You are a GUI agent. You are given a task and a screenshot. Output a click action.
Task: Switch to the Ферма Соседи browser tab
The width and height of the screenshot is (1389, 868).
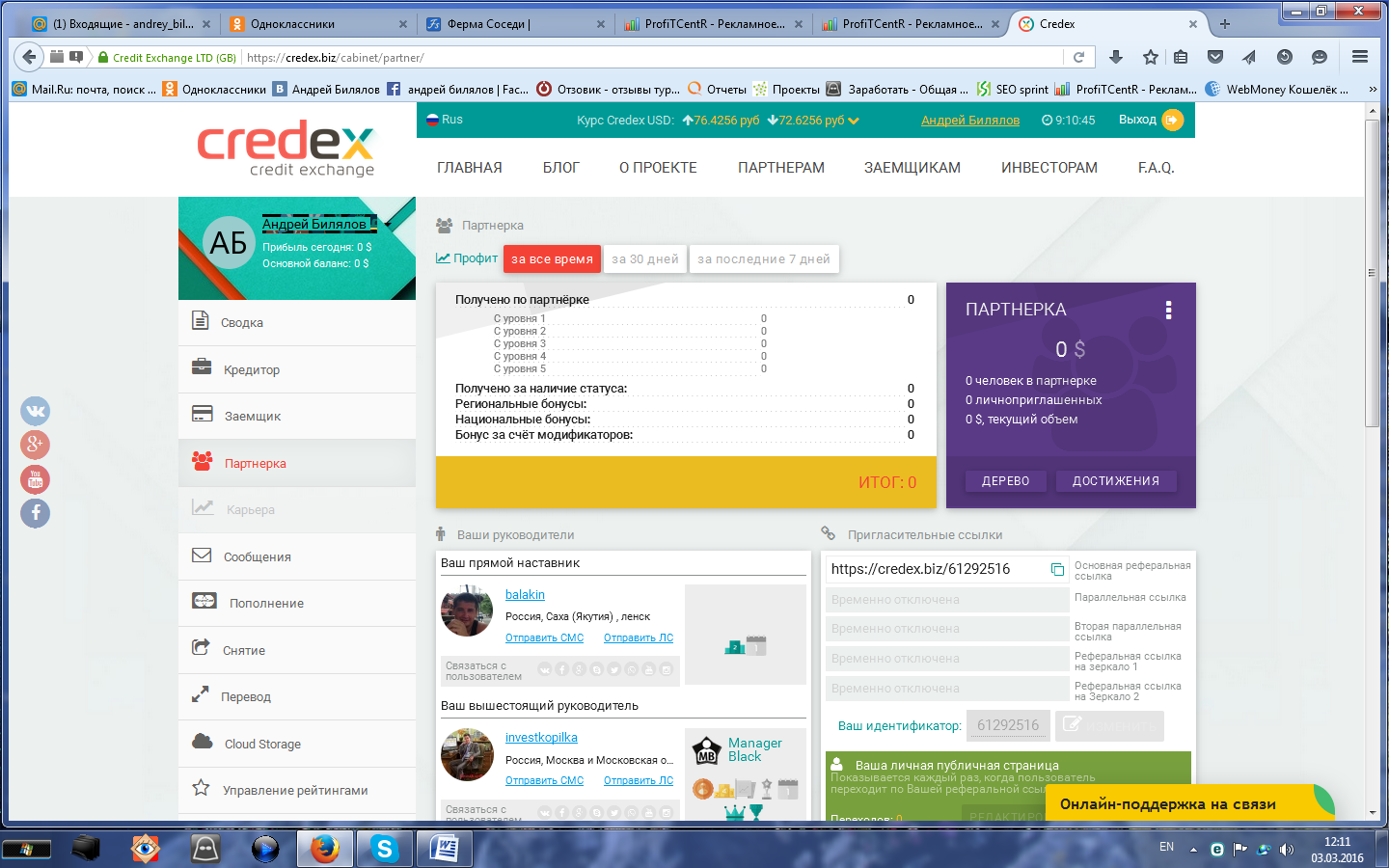(x=514, y=24)
